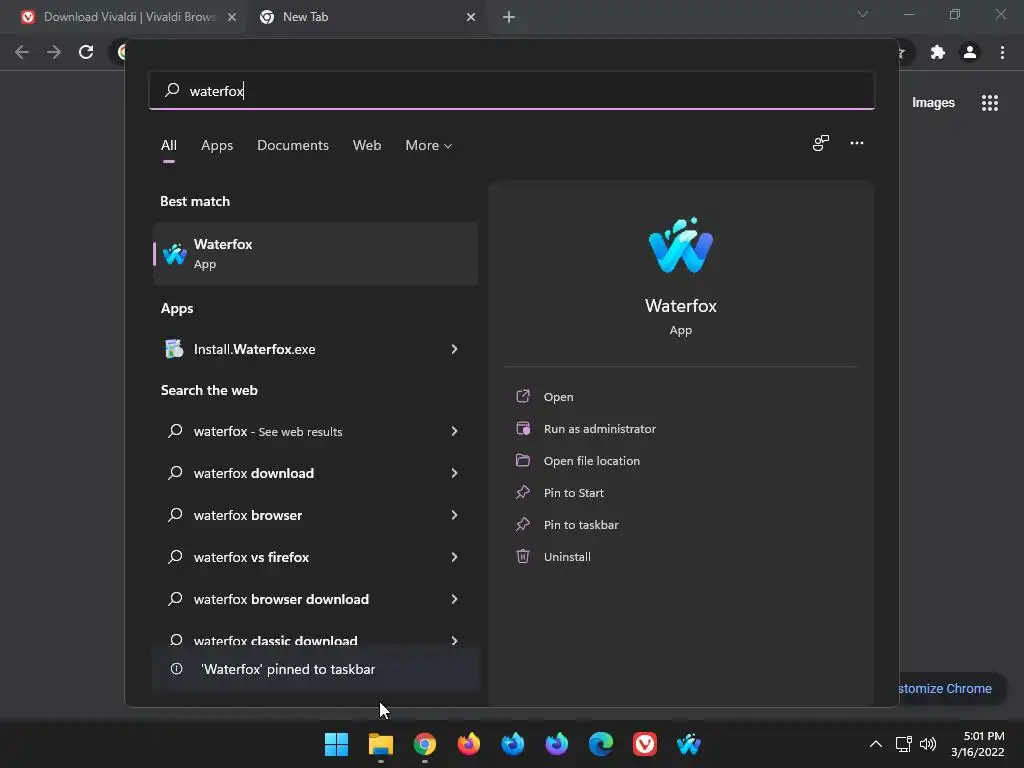Click the shield icon beside Run as administrator
This screenshot has width=1024, height=768.
[x=523, y=428]
